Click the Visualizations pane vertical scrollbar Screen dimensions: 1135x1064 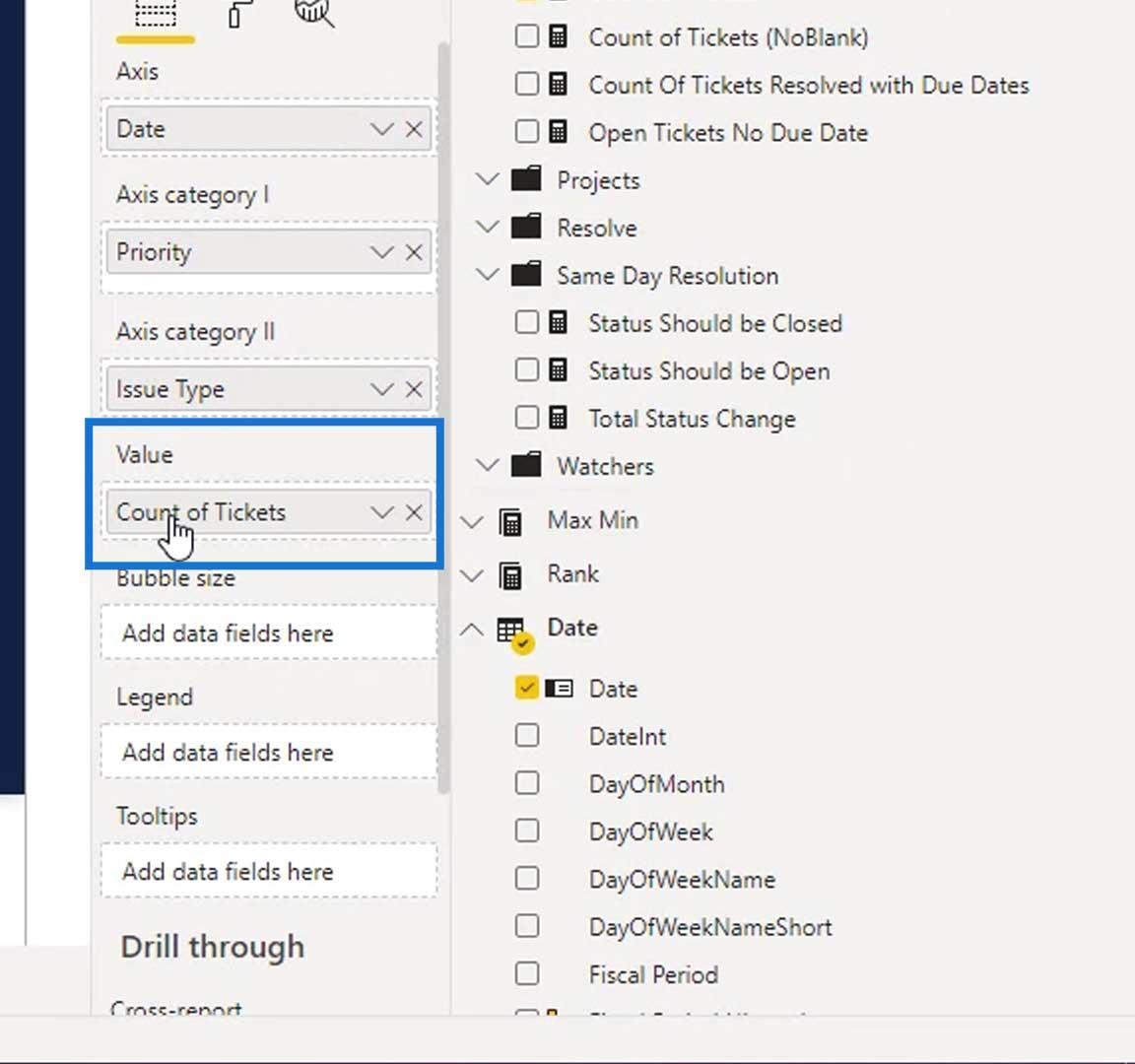pyautogui.click(x=443, y=420)
